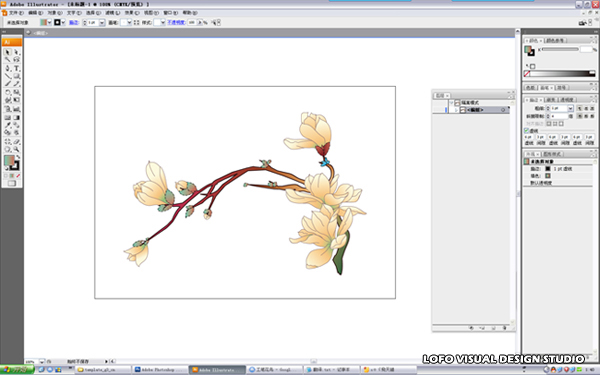Click the grayscale ramp in the Color panel
Viewport: 600px width, 375px height.
(x=561, y=73)
